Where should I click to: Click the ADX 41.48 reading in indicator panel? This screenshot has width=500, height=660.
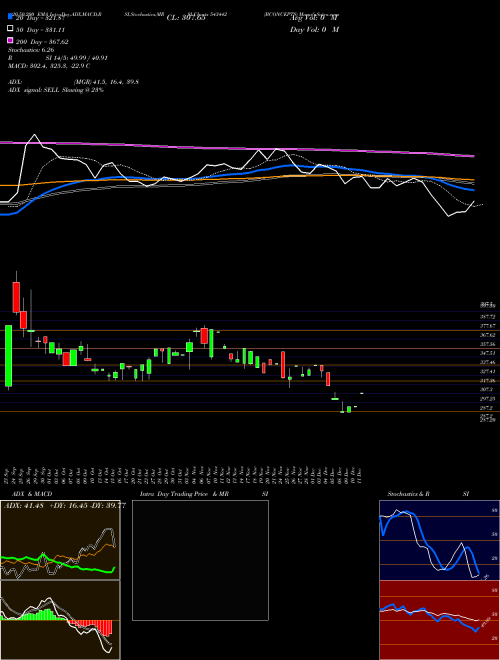(24, 506)
